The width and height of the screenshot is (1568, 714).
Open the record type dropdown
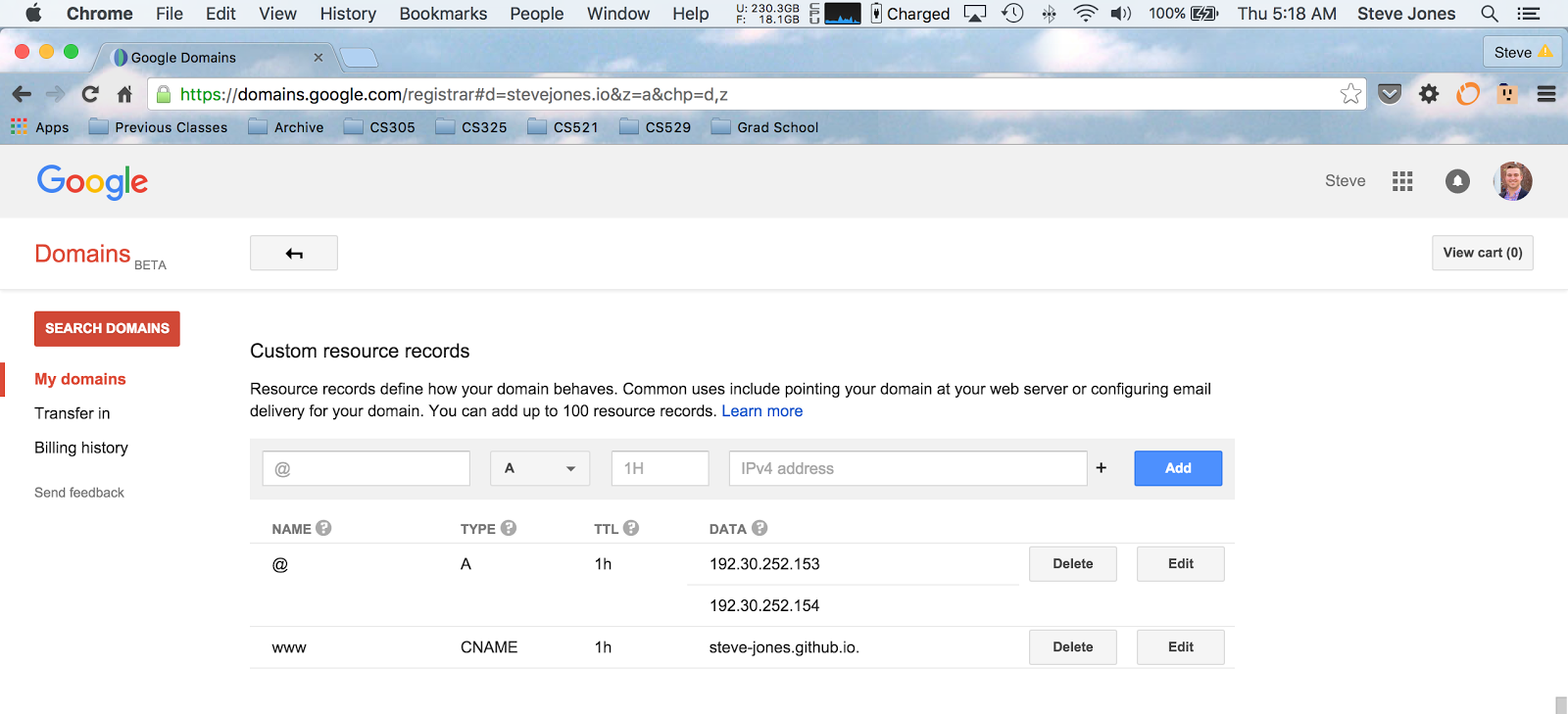[x=540, y=468]
